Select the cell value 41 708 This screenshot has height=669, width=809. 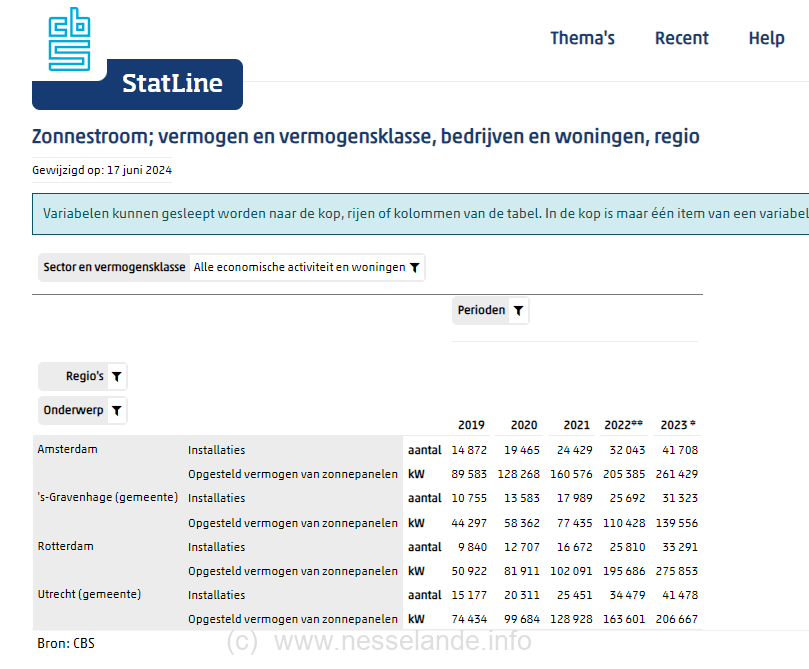pos(680,450)
